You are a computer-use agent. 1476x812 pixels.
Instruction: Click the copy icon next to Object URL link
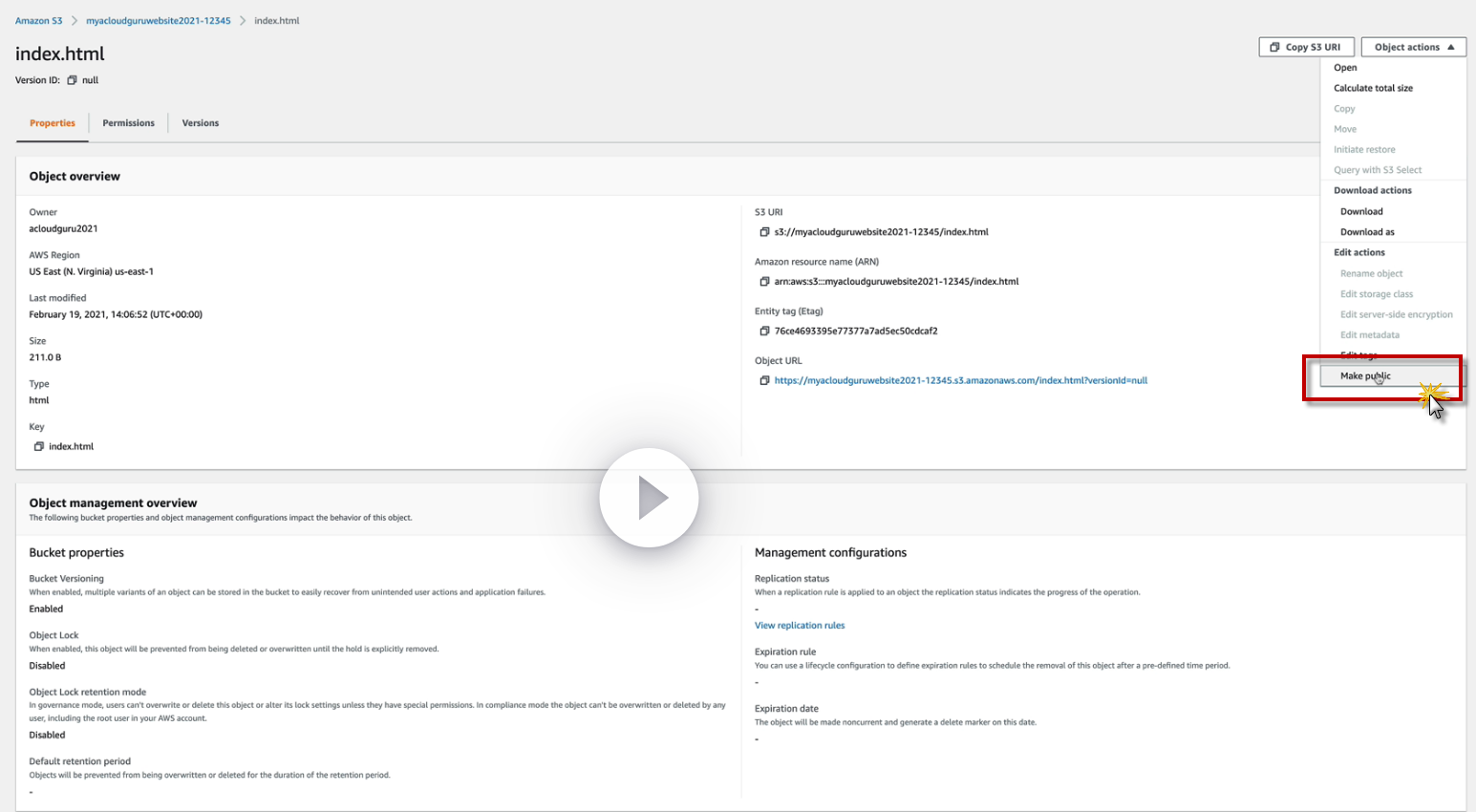[764, 380]
